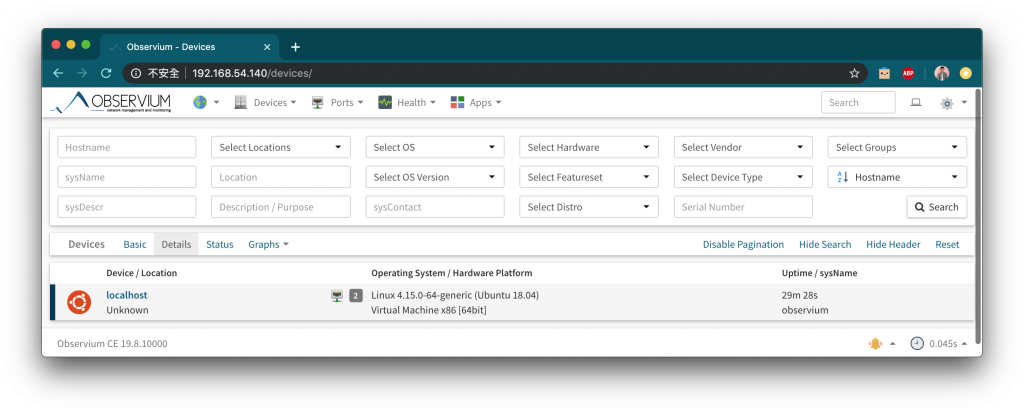Click the Search button with magnifier
The height and width of the screenshot is (412, 1024).
pos(936,207)
